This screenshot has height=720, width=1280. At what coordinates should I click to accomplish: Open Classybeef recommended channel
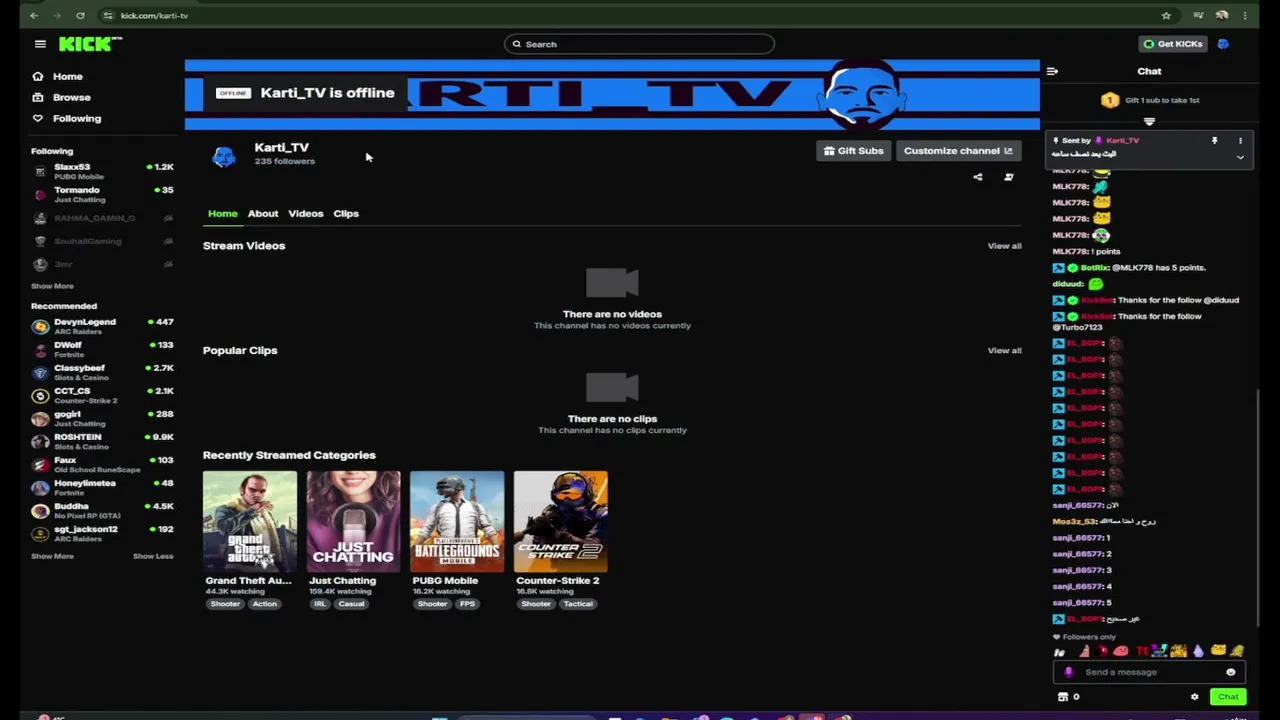(x=102, y=372)
